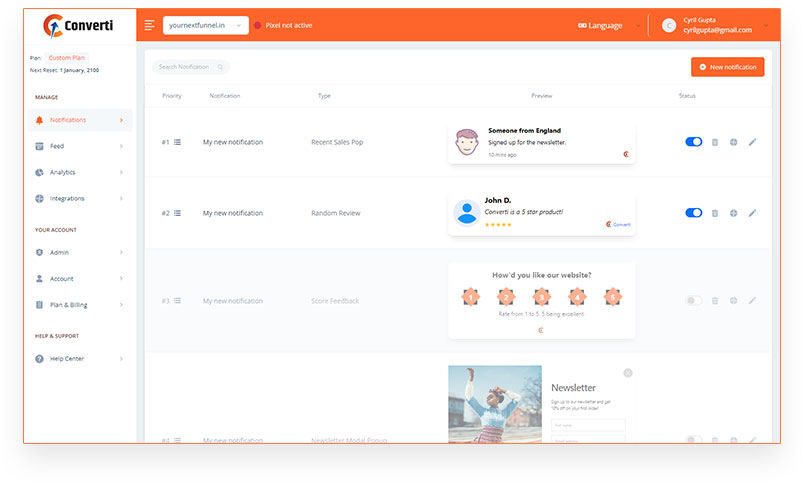
Task: Open the Feed menu item
Action: 80,146
